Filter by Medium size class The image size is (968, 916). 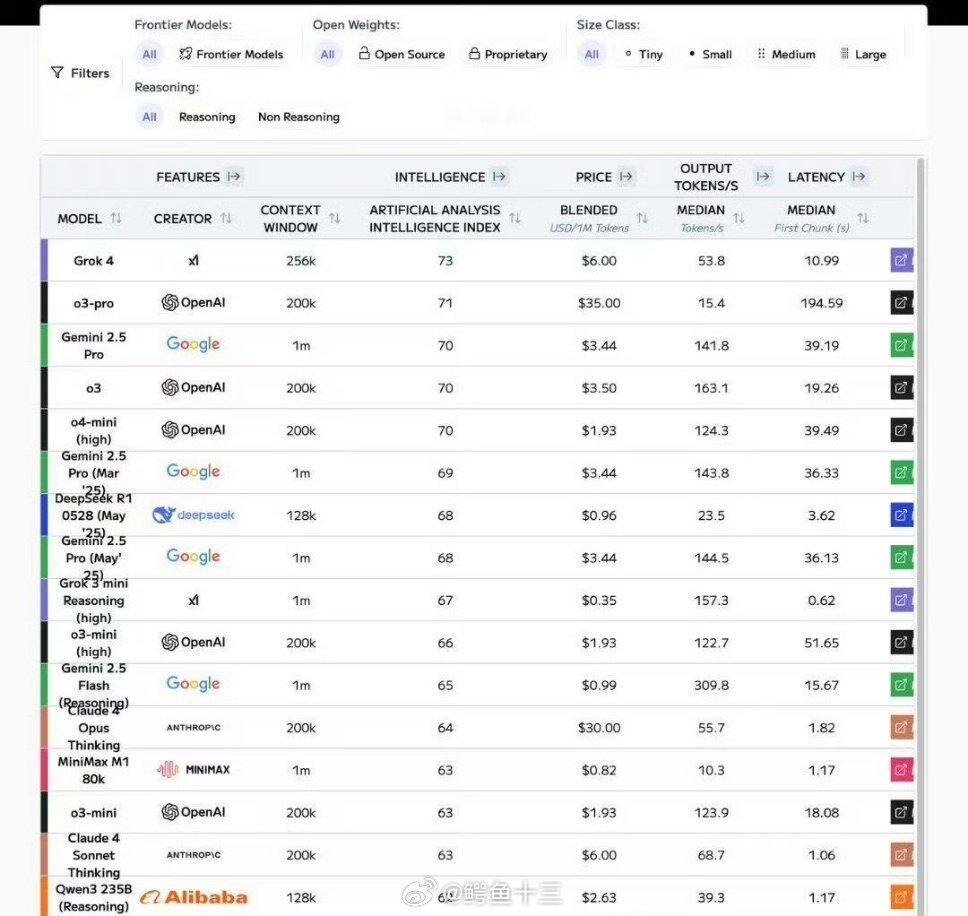786,54
